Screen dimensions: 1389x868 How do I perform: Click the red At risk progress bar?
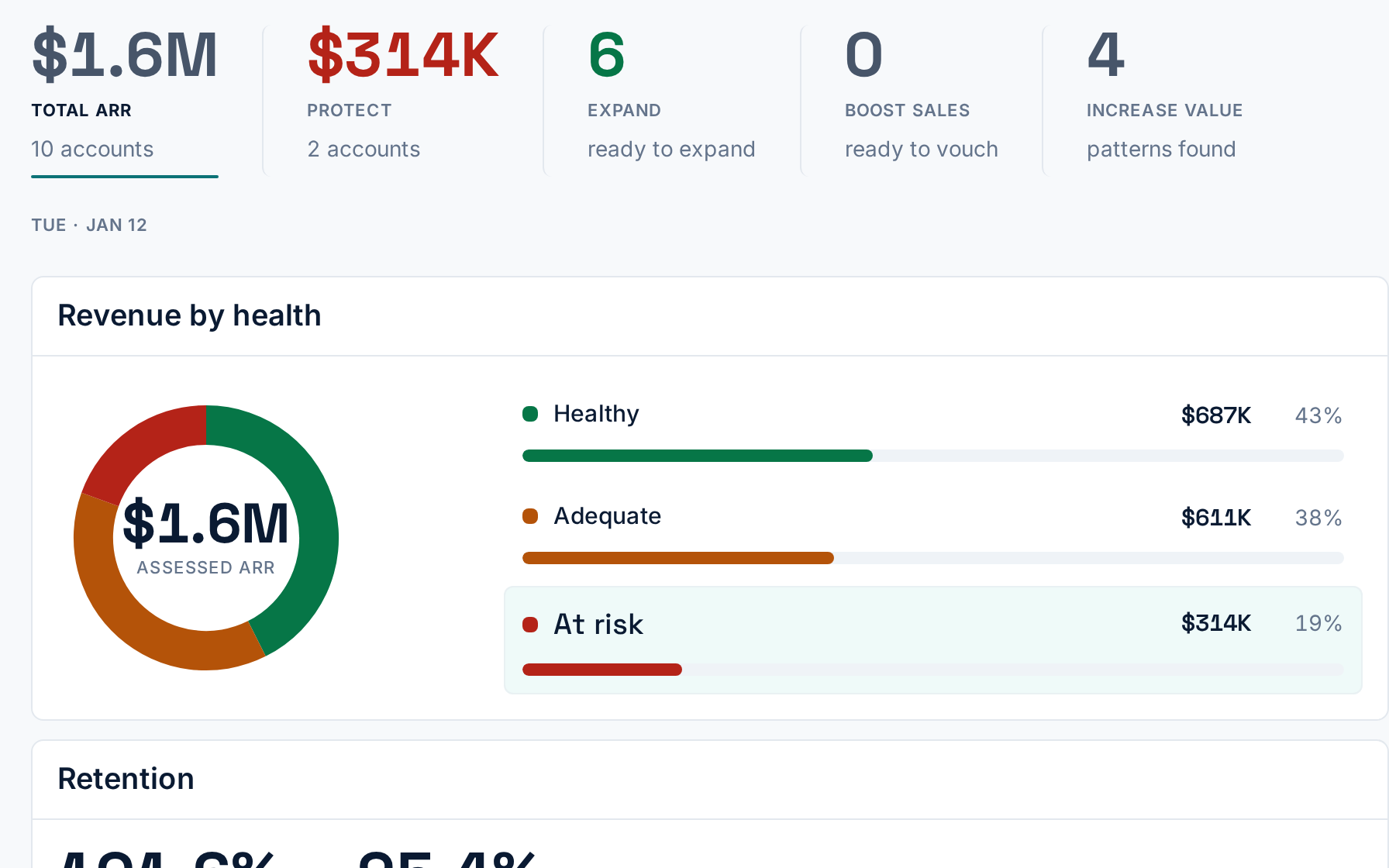[x=602, y=670]
